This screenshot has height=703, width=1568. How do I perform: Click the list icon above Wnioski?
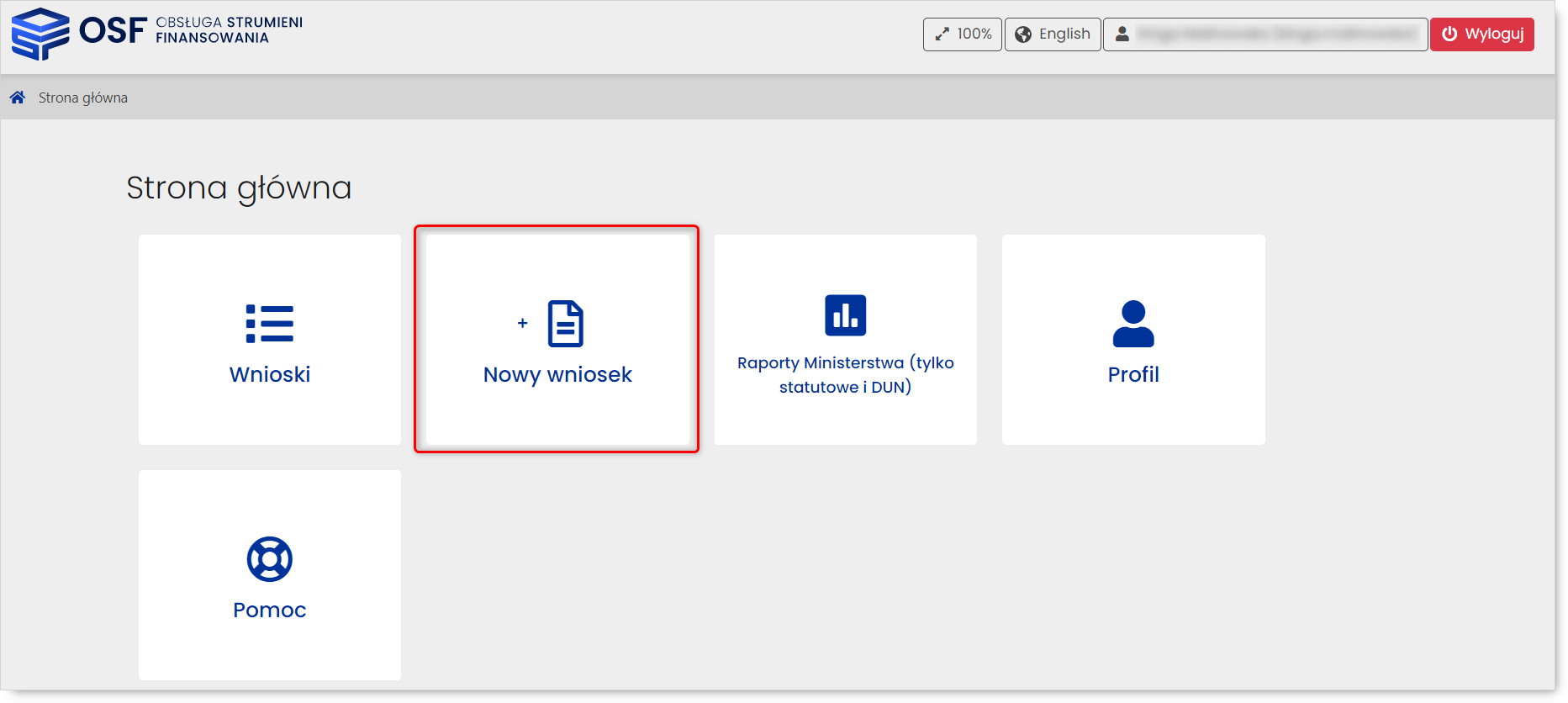(270, 324)
